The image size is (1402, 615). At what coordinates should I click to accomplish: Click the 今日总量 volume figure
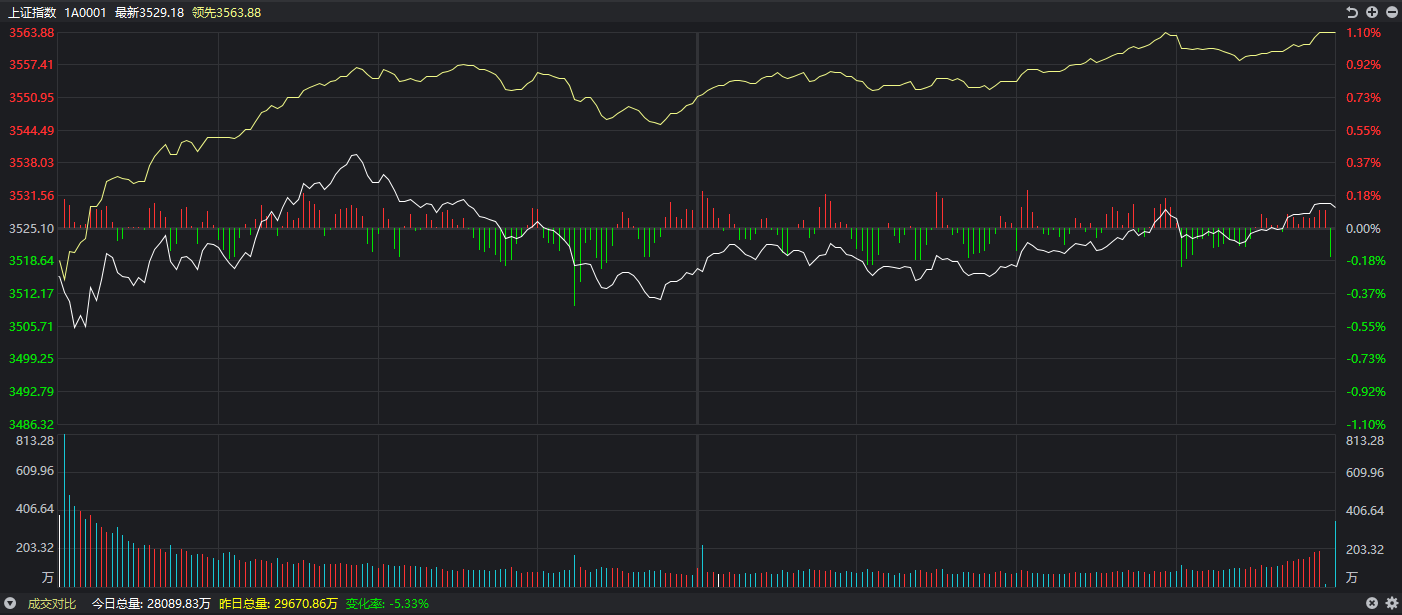[151, 603]
